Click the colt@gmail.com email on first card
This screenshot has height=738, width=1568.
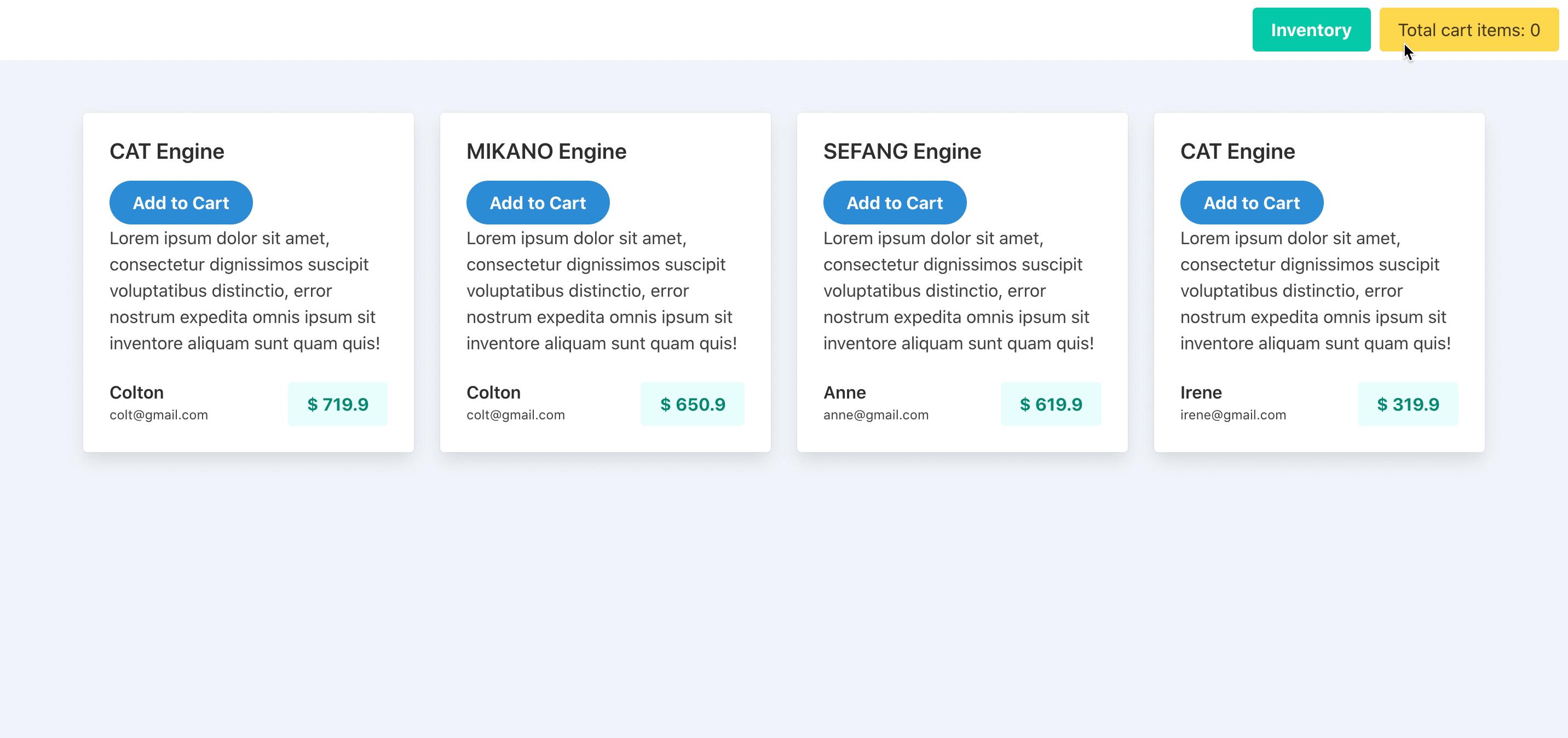pos(159,416)
